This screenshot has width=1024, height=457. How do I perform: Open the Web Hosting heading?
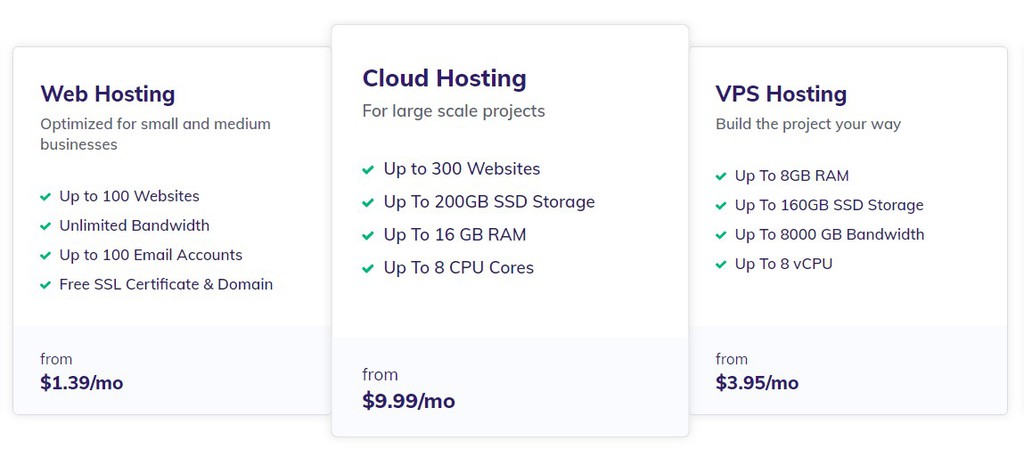(107, 94)
